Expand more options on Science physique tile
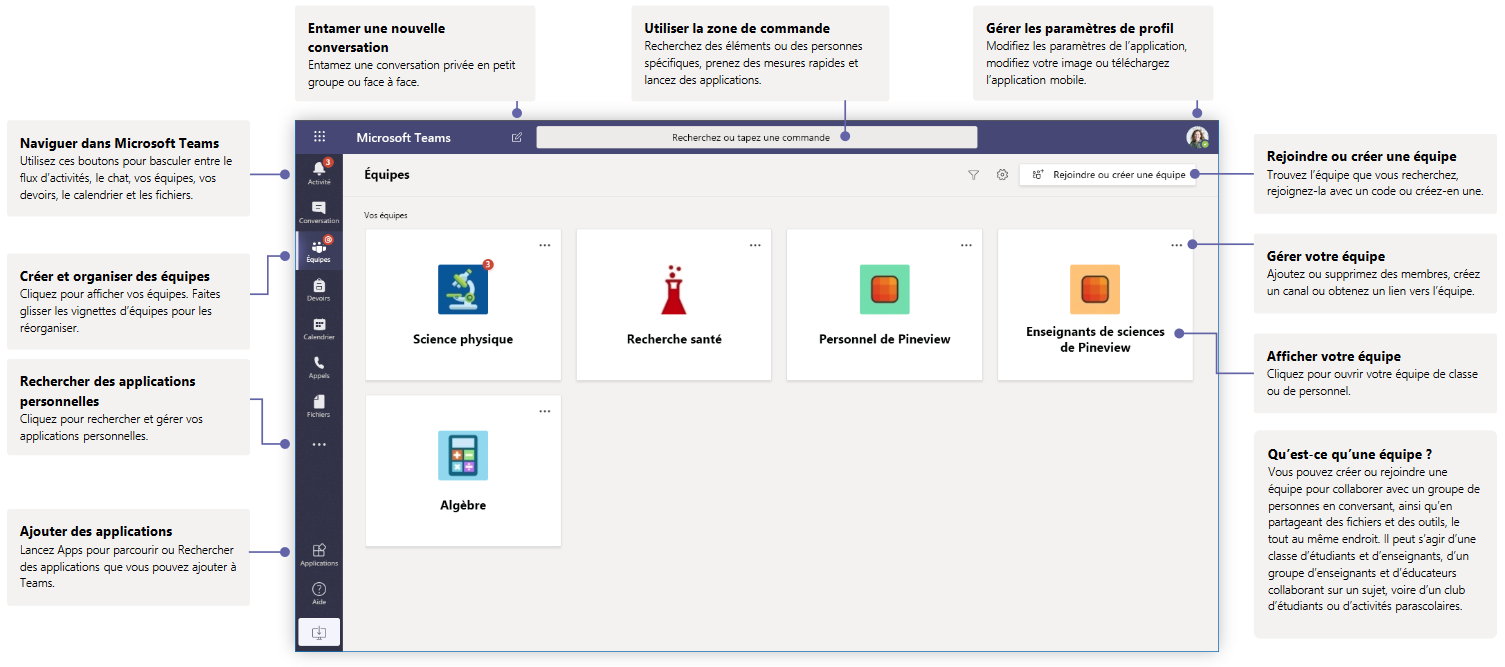 point(545,245)
